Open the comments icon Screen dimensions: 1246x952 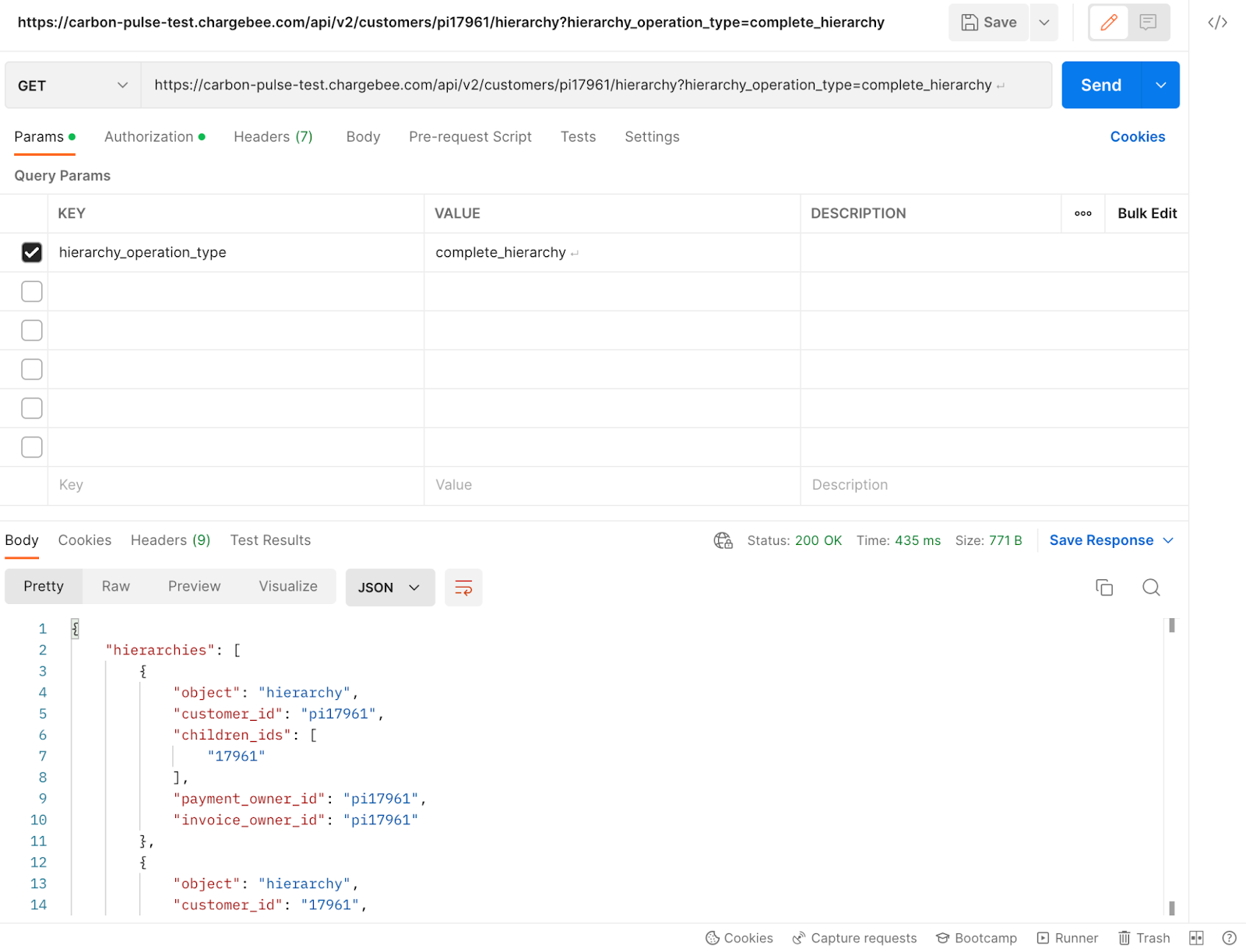[x=1148, y=23]
